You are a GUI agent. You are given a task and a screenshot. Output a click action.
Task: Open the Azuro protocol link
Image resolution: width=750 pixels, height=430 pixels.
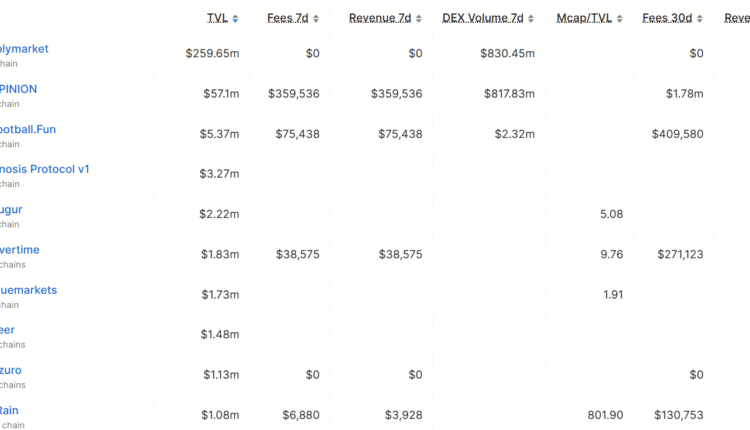(11, 370)
